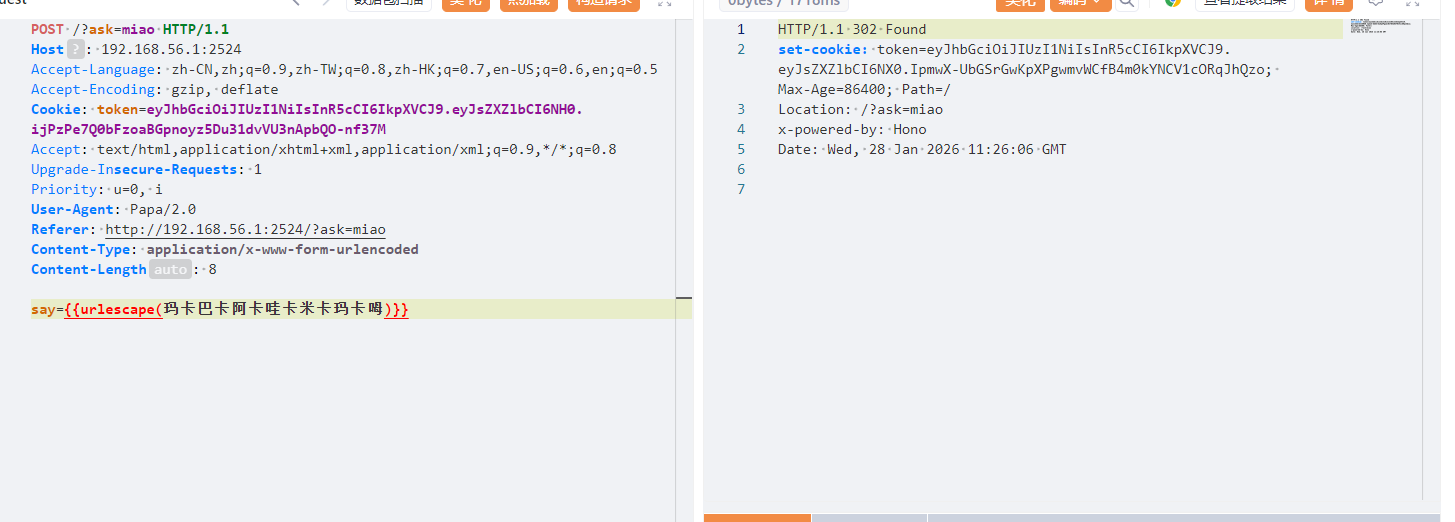This screenshot has width=1455, height=522.
Task: Go to the next request arrow
Action: click(x=324, y=3)
